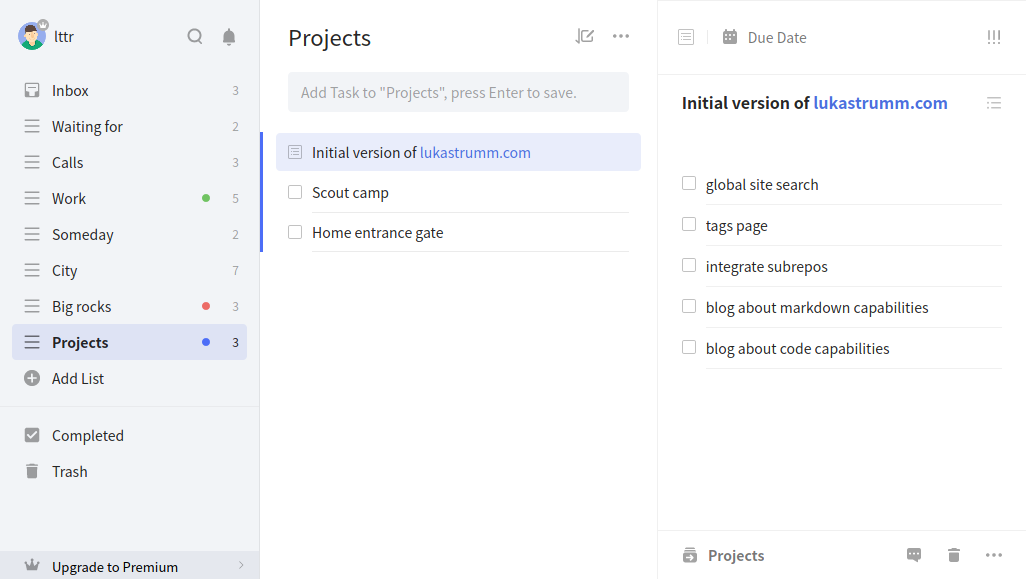Click the calendar icon beside Due Date
The height and width of the screenshot is (579, 1026).
click(730, 37)
